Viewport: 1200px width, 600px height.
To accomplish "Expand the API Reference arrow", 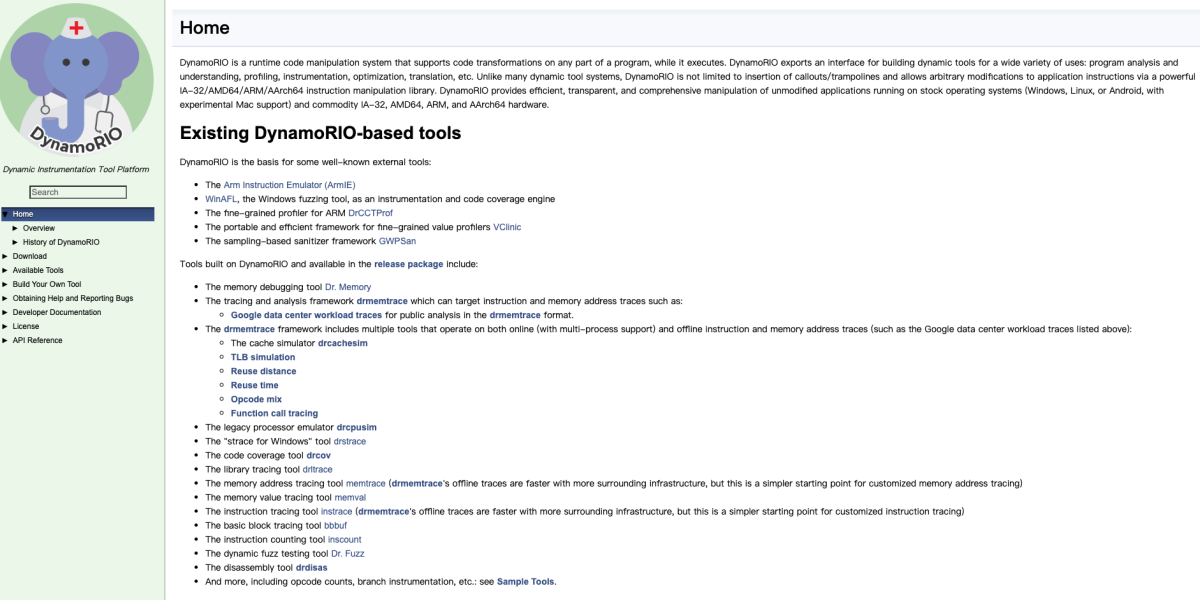I will 5,340.
